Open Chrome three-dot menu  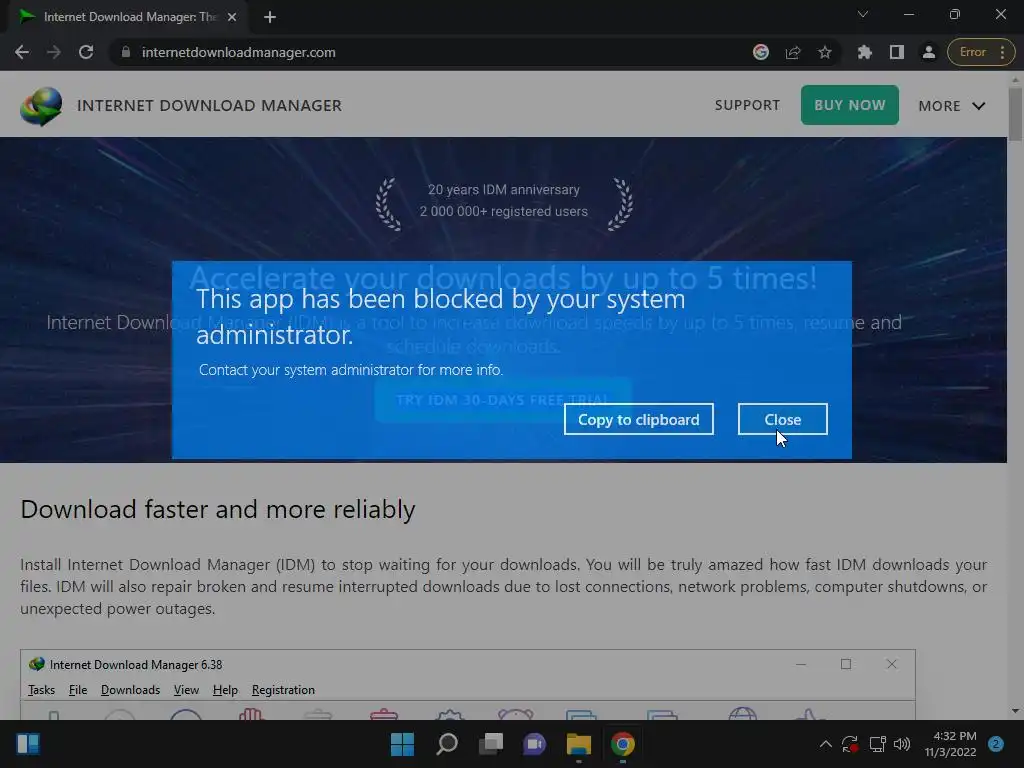(1002, 52)
